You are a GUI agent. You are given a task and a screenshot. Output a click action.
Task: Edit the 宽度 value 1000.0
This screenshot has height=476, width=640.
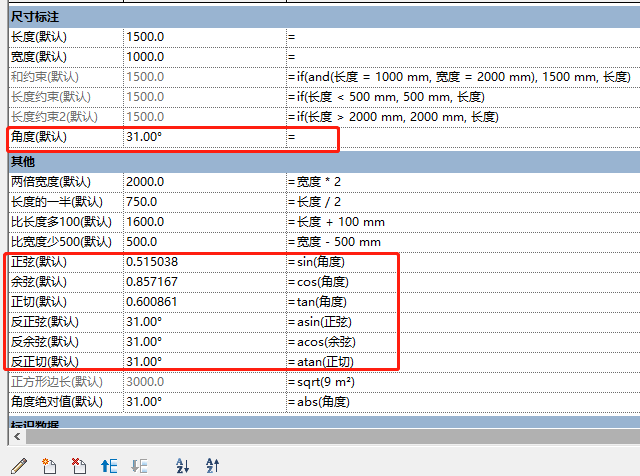tap(145, 57)
